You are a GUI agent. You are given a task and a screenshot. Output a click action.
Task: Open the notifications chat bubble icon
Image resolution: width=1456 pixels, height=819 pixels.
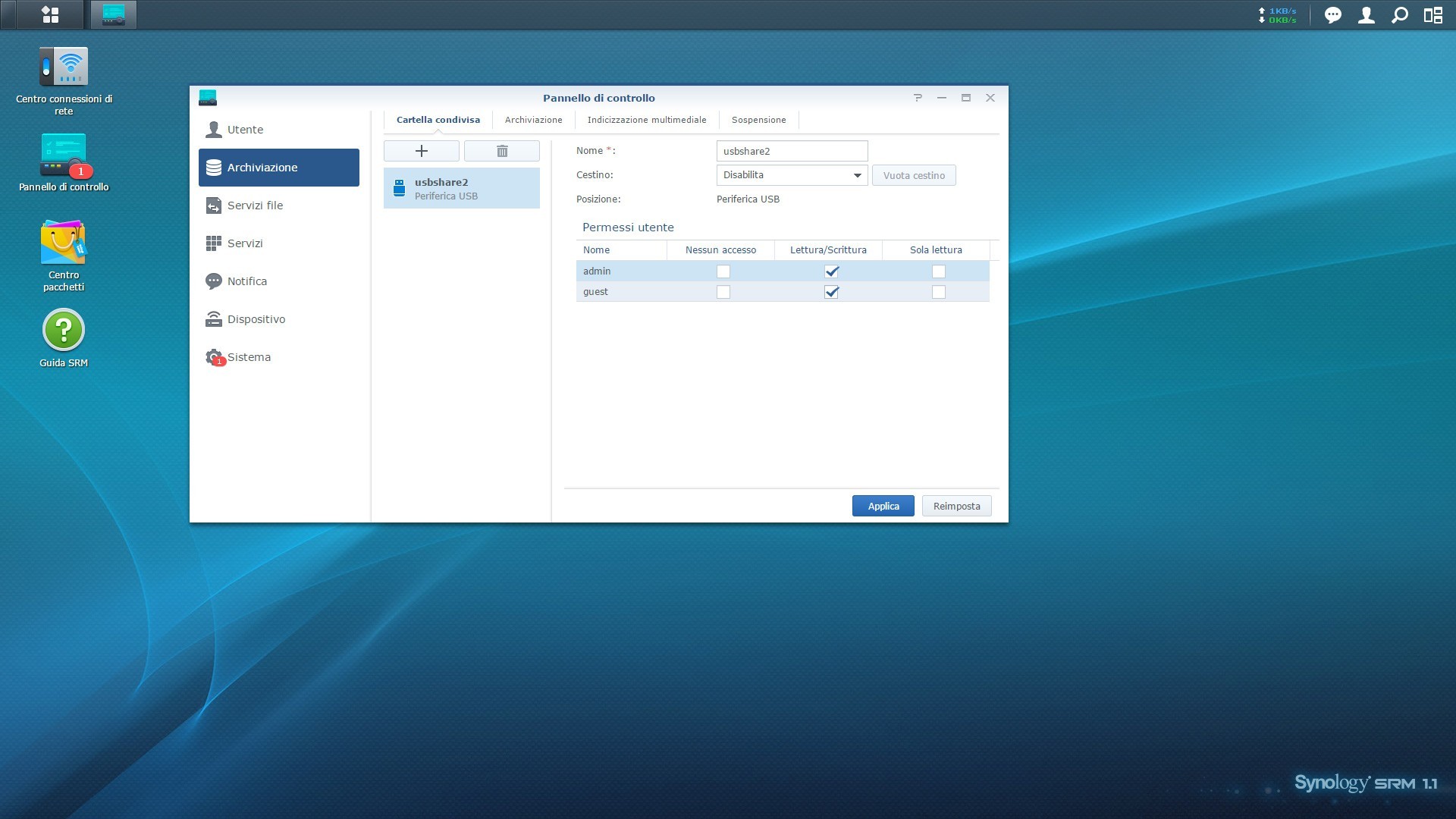tap(1332, 15)
